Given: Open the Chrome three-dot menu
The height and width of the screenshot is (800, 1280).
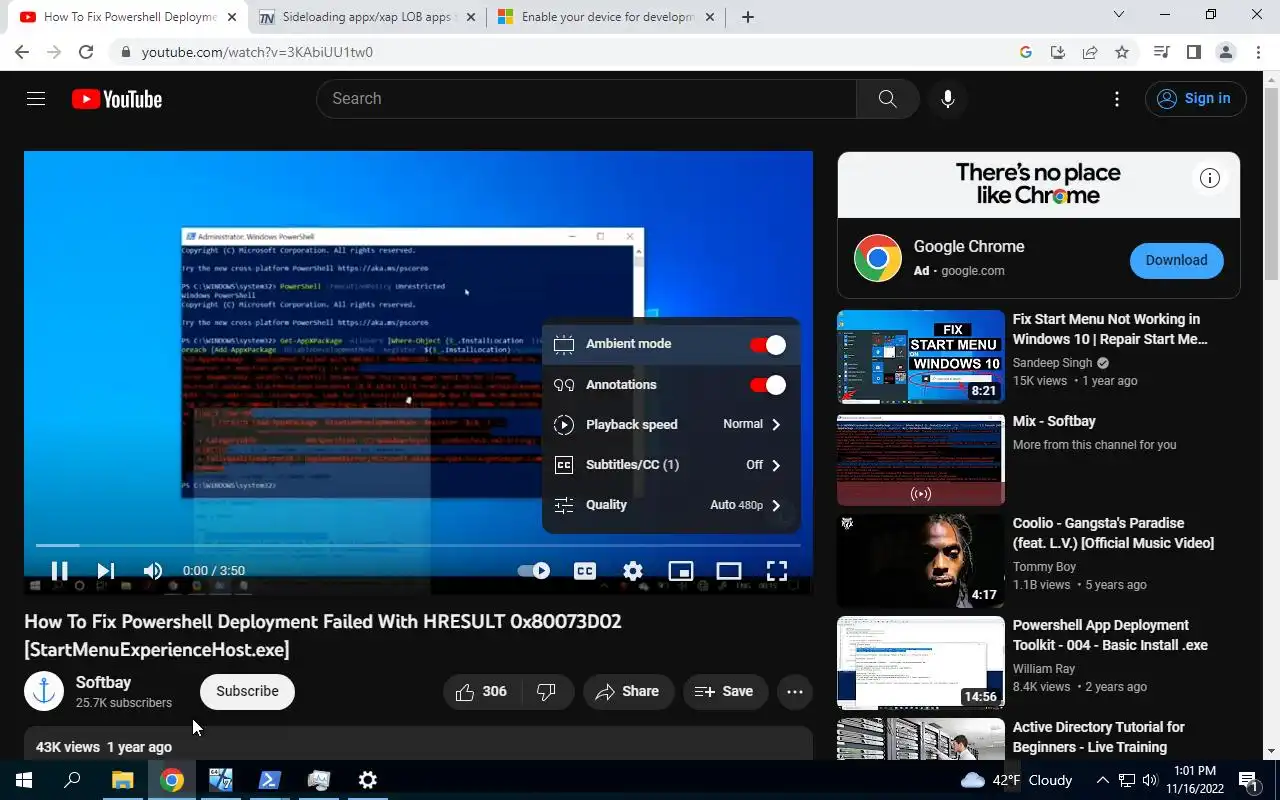Looking at the screenshot, I should (x=1257, y=52).
